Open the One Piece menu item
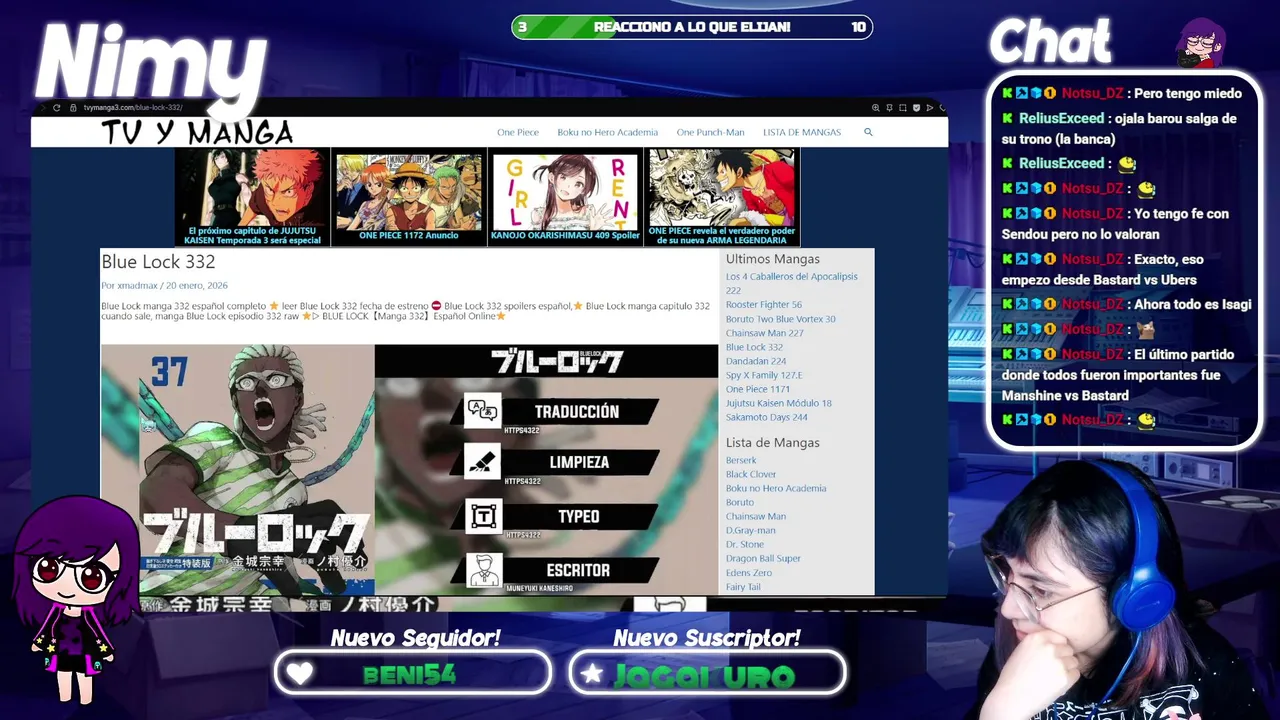 coord(518,132)
